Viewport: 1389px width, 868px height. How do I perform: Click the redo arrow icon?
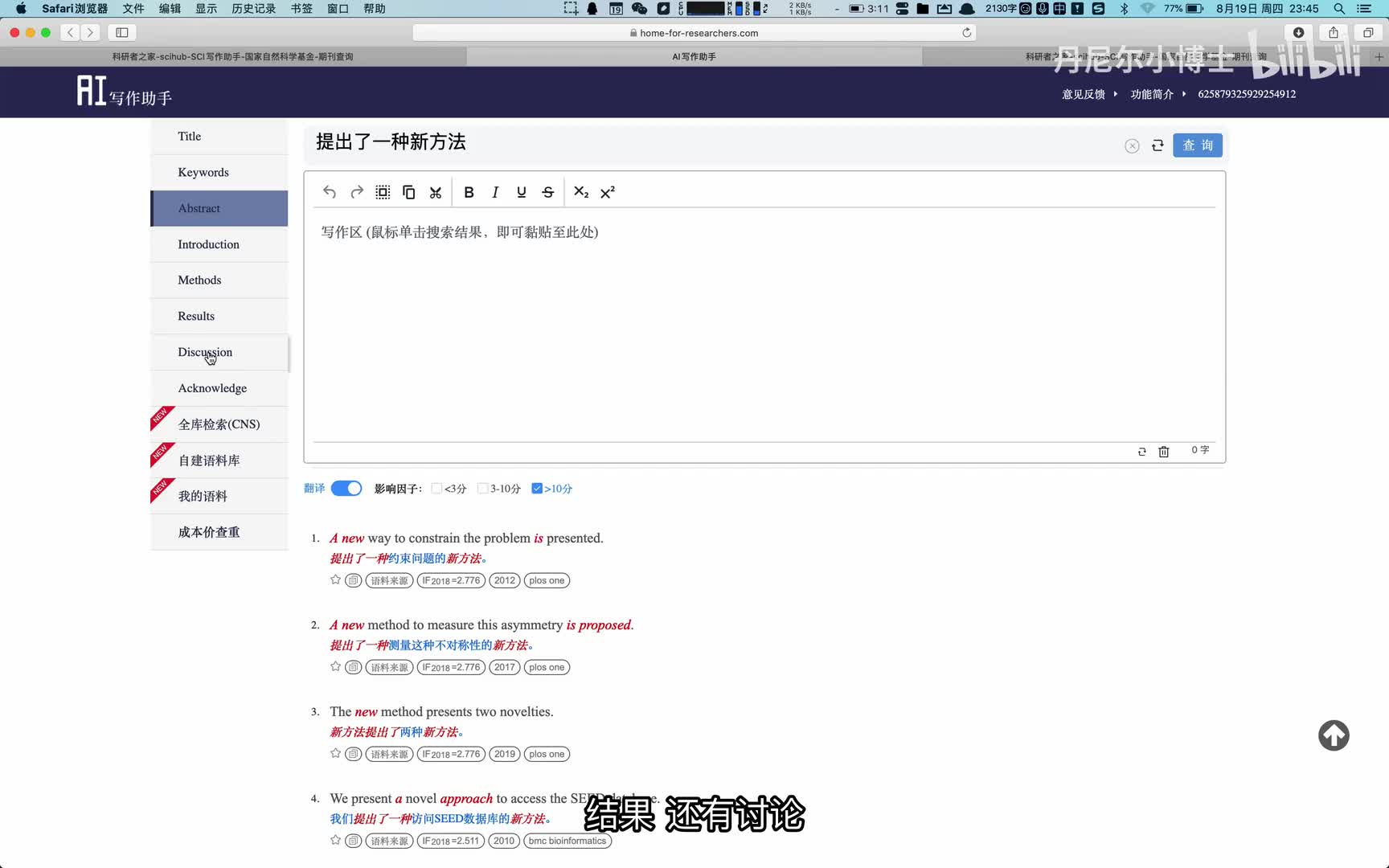tap(357, 192)
